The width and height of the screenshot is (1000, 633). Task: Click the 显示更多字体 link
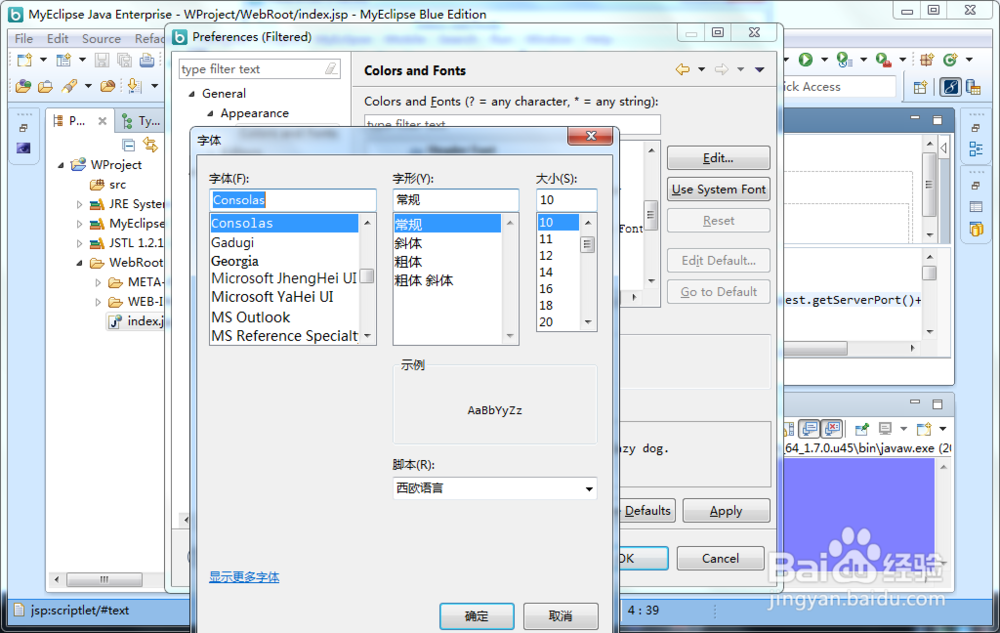[x=244, y=577]
